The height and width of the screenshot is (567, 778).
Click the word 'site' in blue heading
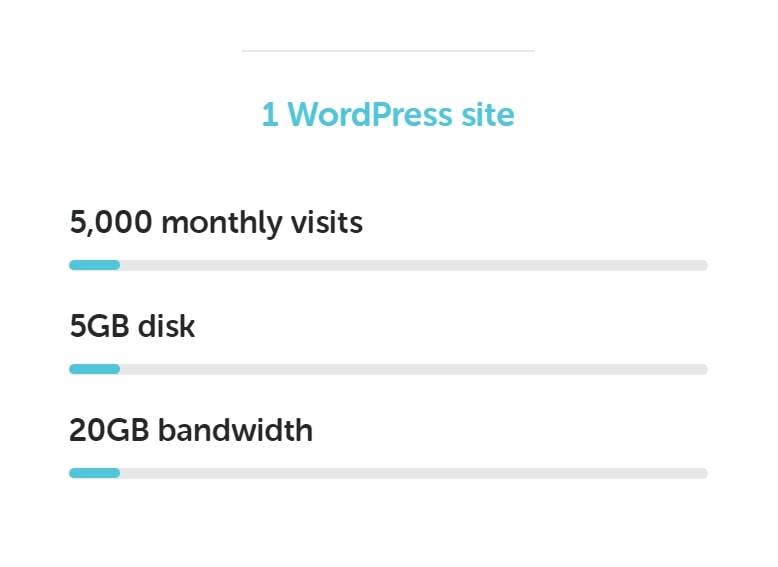click(x=488, y=115)
